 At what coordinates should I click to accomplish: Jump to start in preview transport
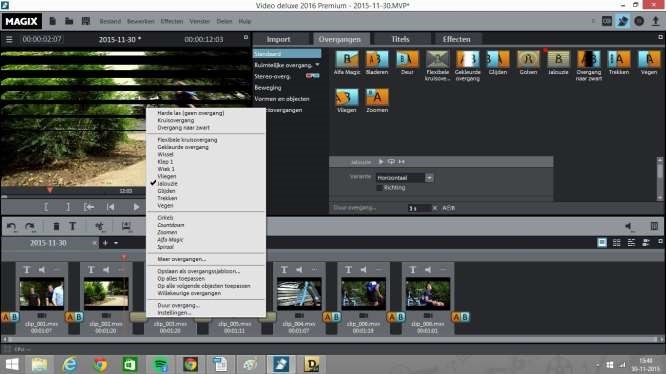[110, 207]
